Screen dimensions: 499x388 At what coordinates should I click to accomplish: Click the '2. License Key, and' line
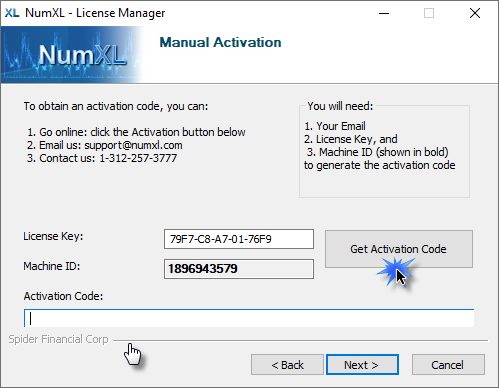point(351,139)
